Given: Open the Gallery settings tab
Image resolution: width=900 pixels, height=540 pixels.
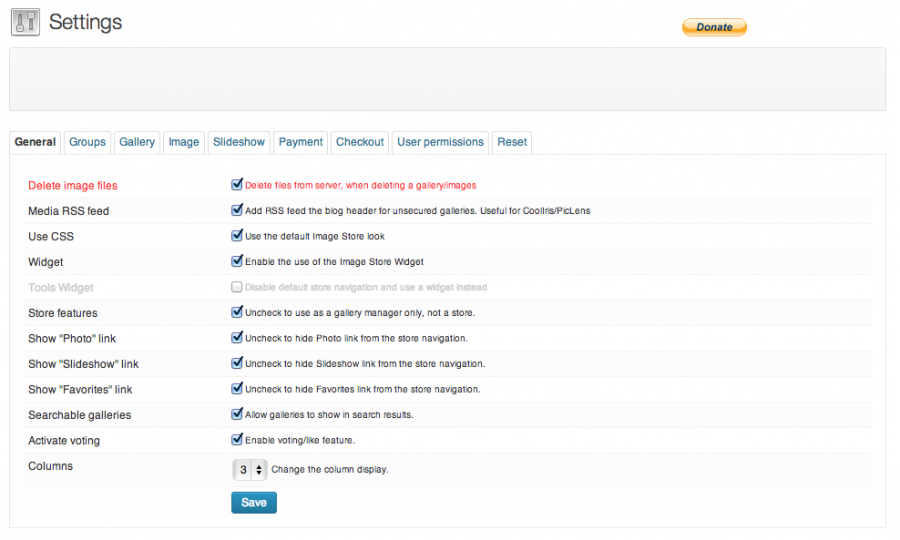Looking at the screenshot, I should (137, 142).
